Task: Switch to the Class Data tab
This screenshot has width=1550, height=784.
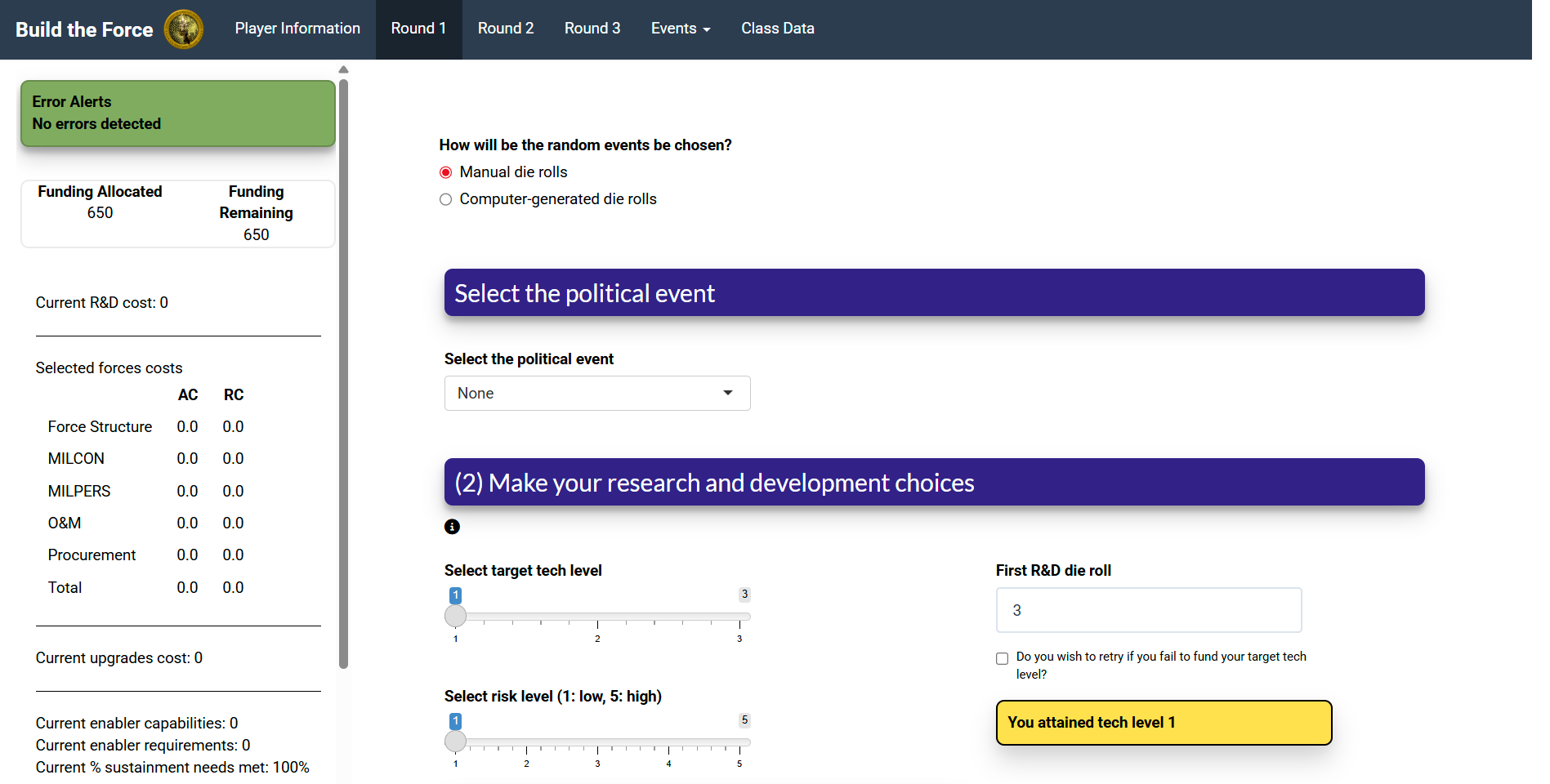Action: [776, 28]
